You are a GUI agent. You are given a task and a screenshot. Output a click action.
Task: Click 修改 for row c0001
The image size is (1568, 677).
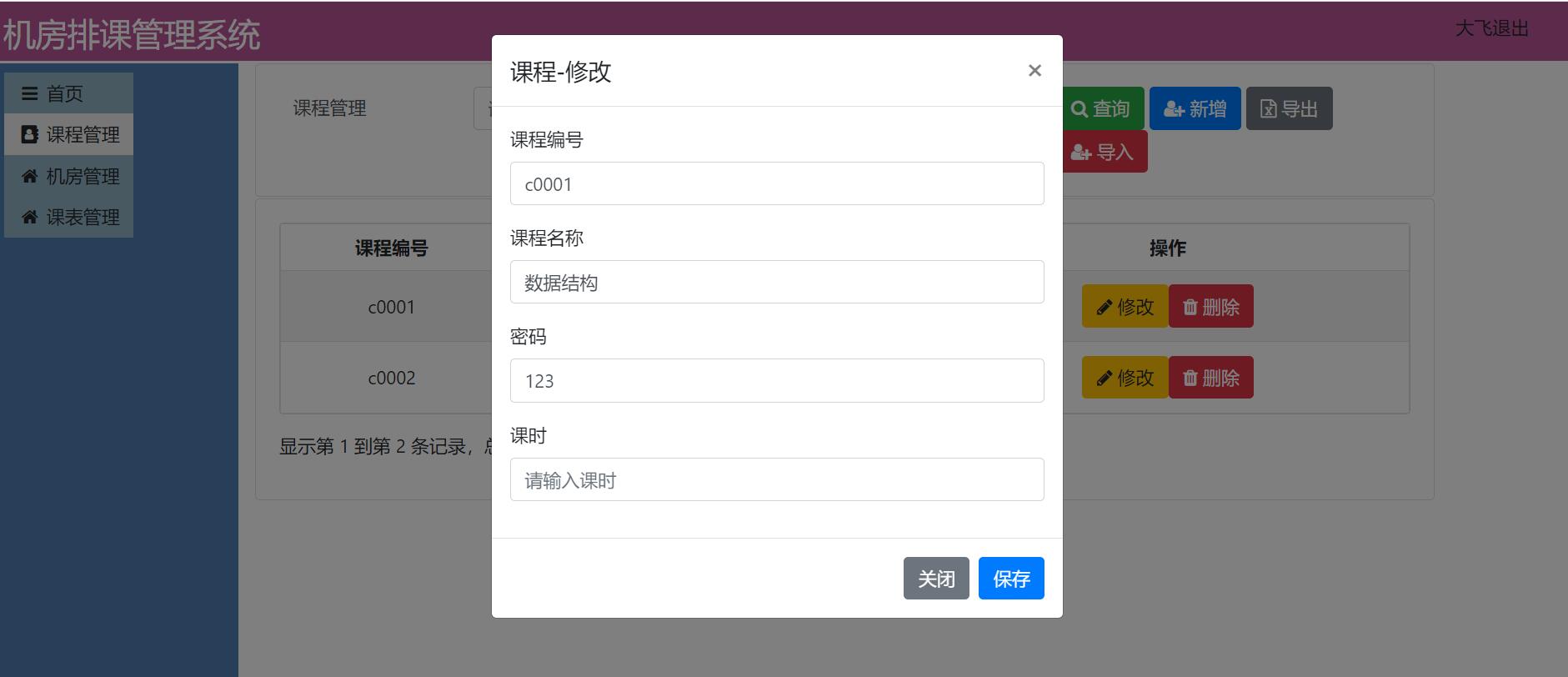pyautogui.click(x=1125, y=306)
